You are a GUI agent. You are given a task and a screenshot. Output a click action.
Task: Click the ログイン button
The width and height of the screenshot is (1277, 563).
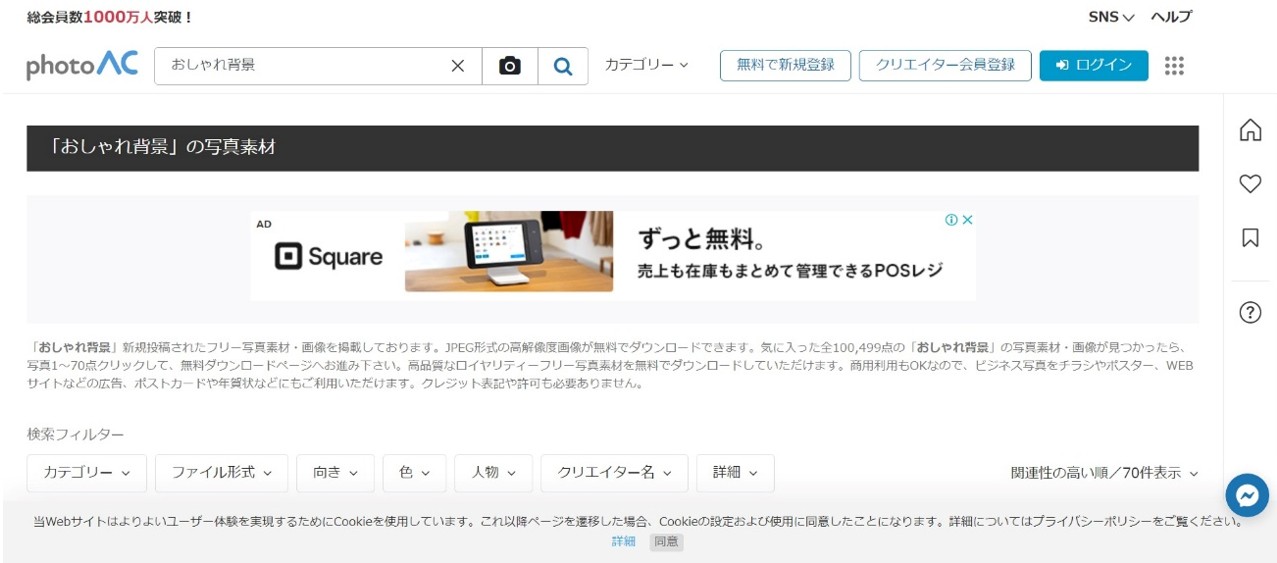click(1093, 65)
